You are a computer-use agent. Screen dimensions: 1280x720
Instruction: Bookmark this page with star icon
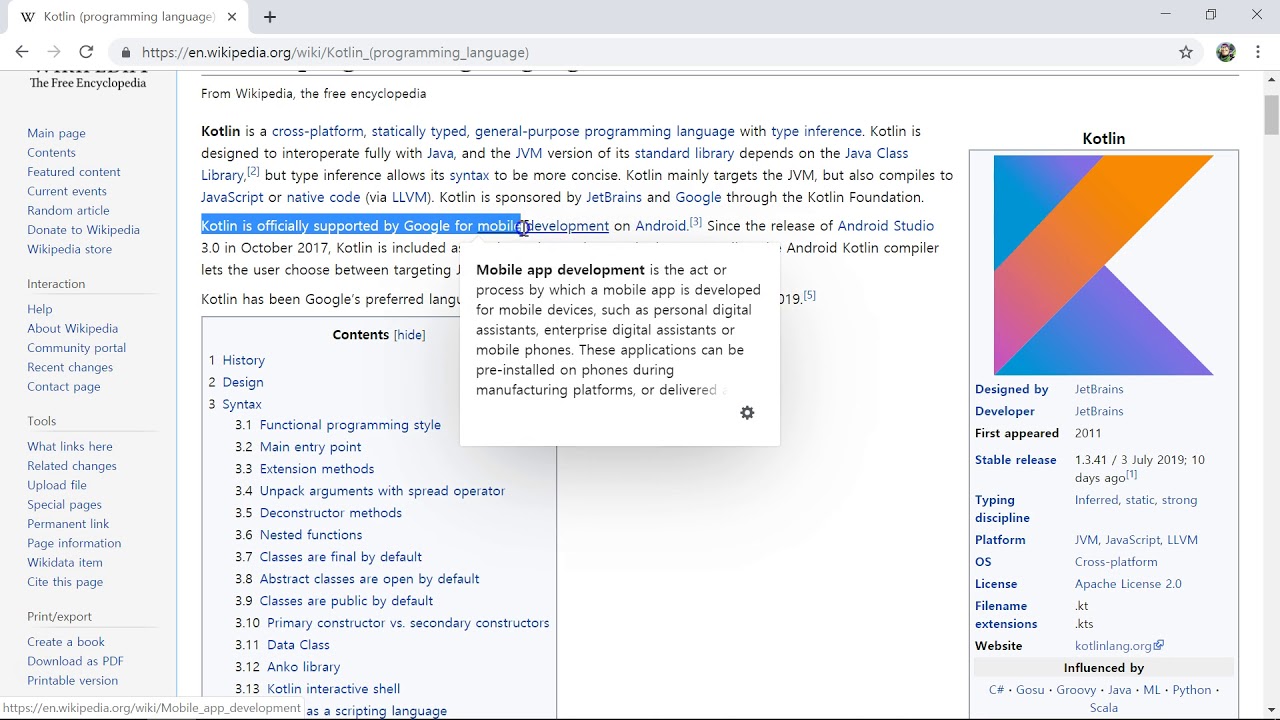1186,52
